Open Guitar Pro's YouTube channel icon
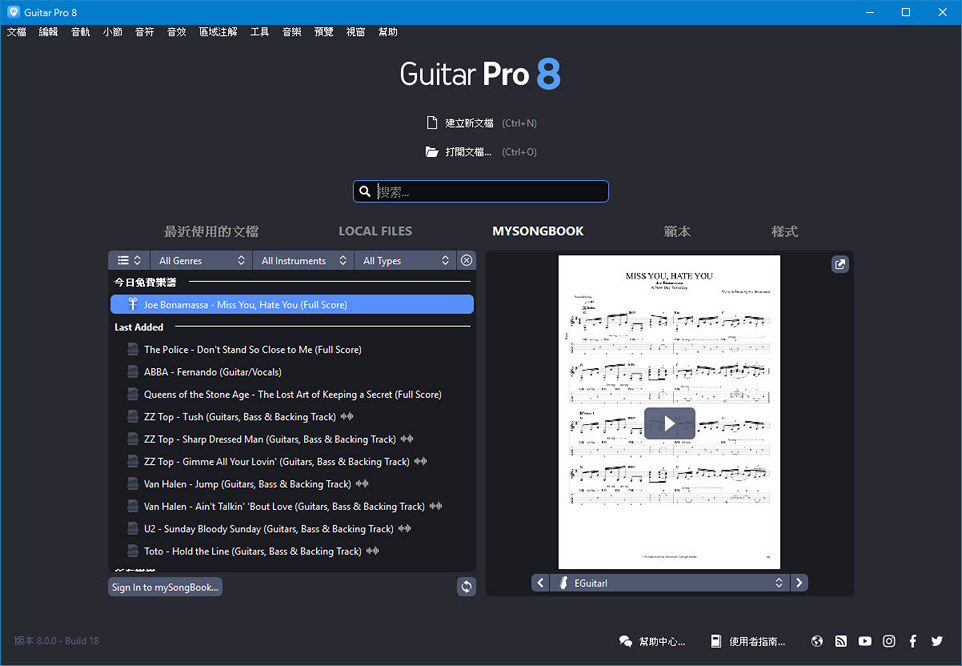 [864, 641]
